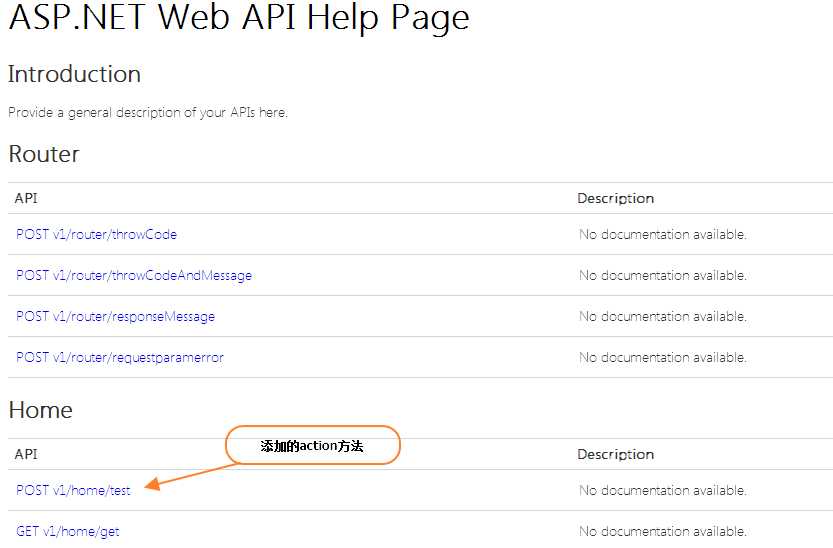Click the ASP.NET Web API Help Page title

239,18
